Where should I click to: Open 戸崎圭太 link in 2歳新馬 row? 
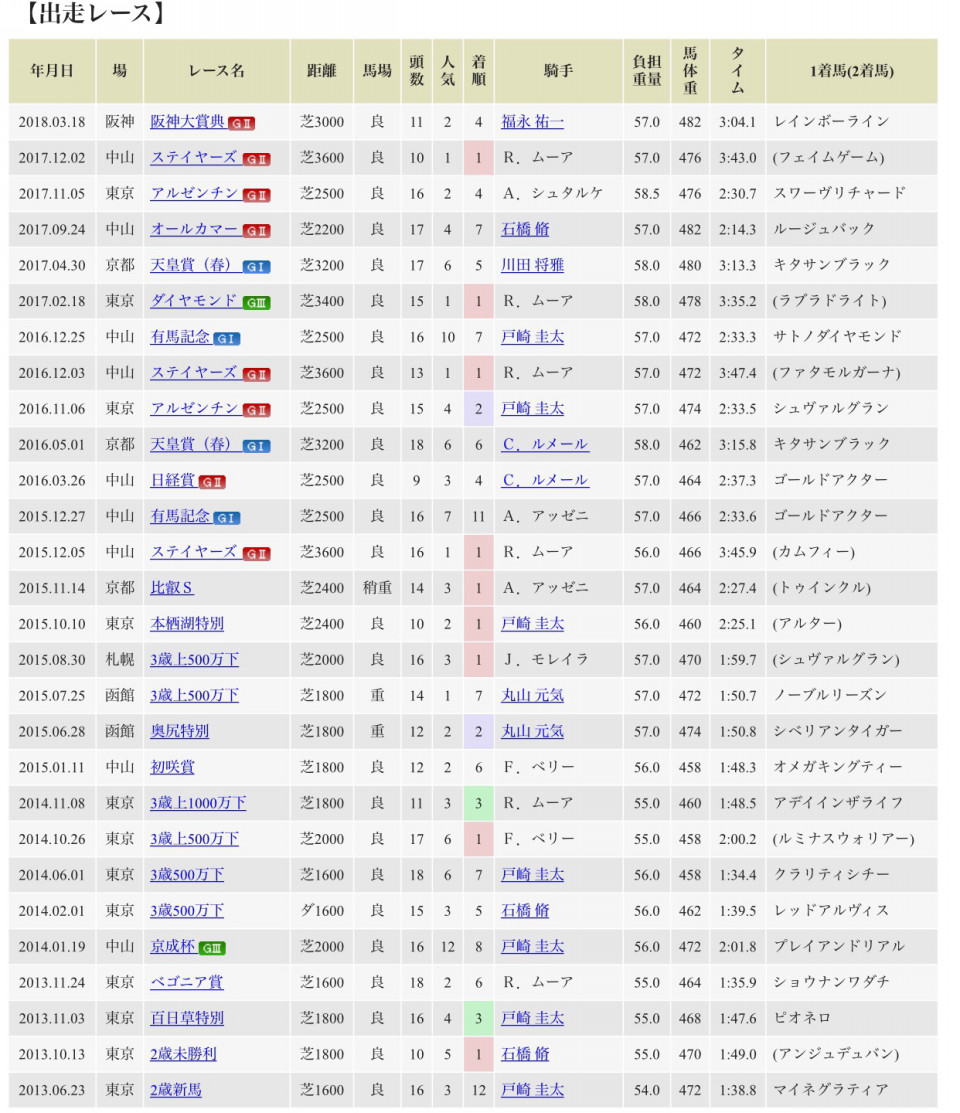pos(533,1090)
